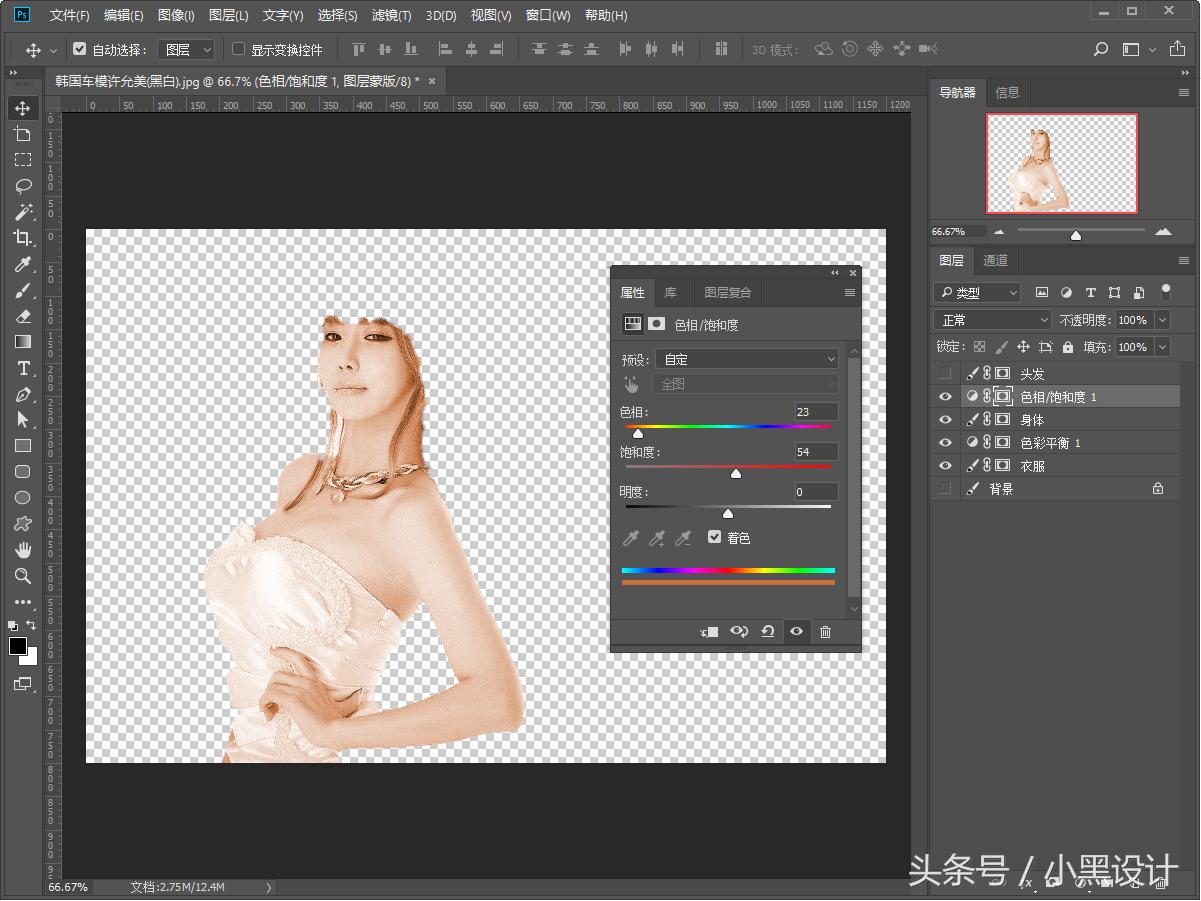Click the 饱和度 slider handle

pyautogui.click(x=736, y=474)
